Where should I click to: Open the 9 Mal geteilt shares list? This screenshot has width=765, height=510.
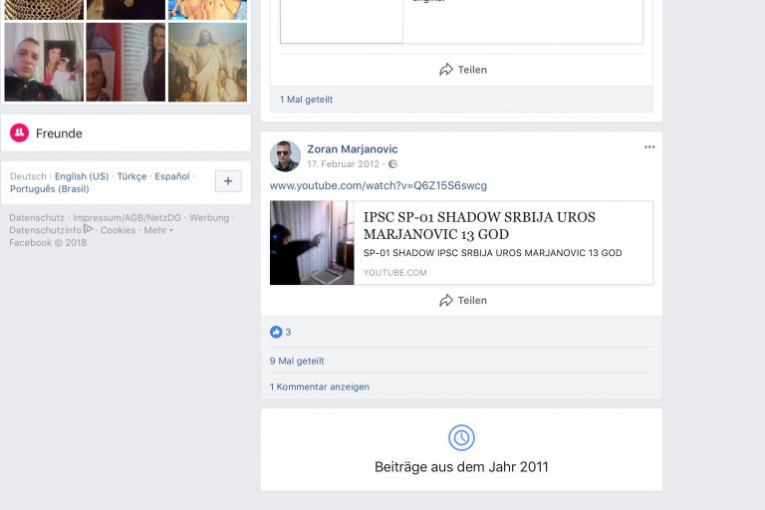pos(297,361)
